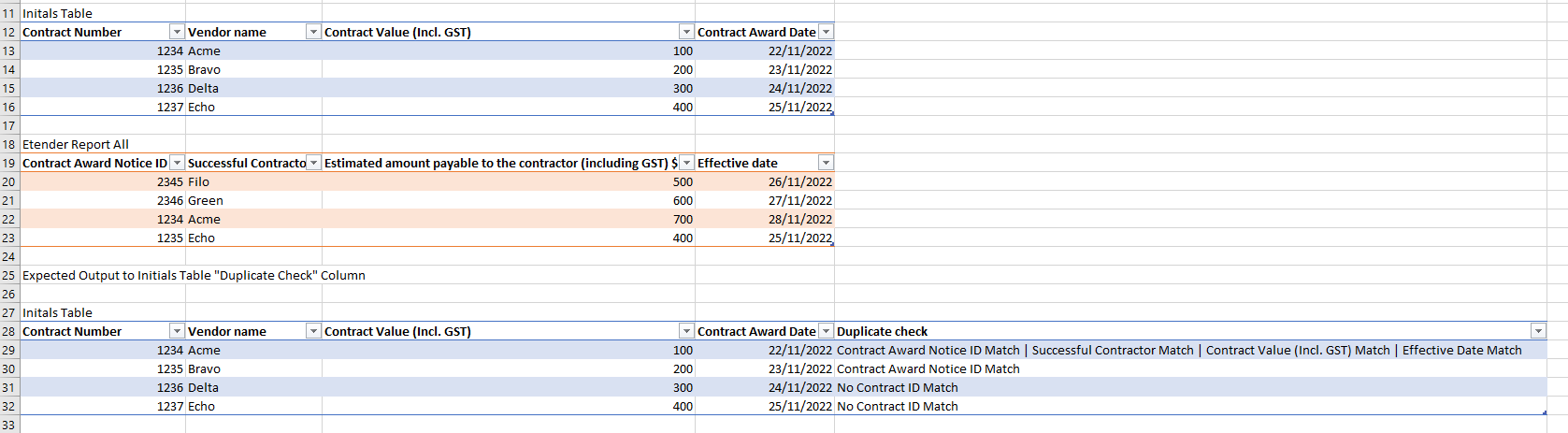Viewport: 1568px width, 433px height.
Task: Select 'No Contract ID Match' cell in row 31
Action: pos(1190,387)
